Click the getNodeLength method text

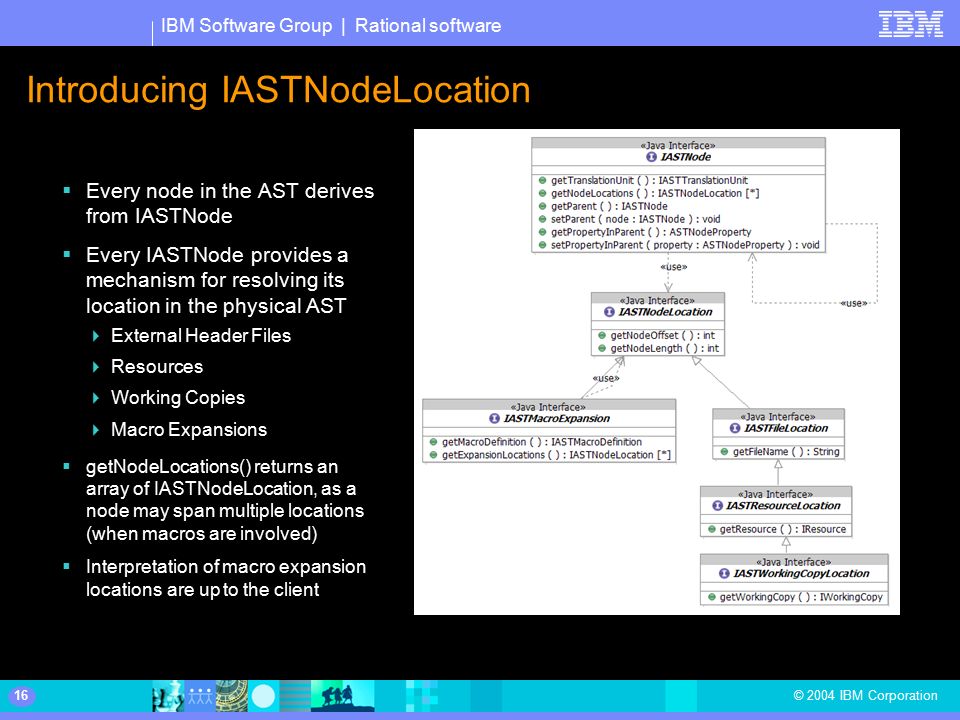point(664,348)
